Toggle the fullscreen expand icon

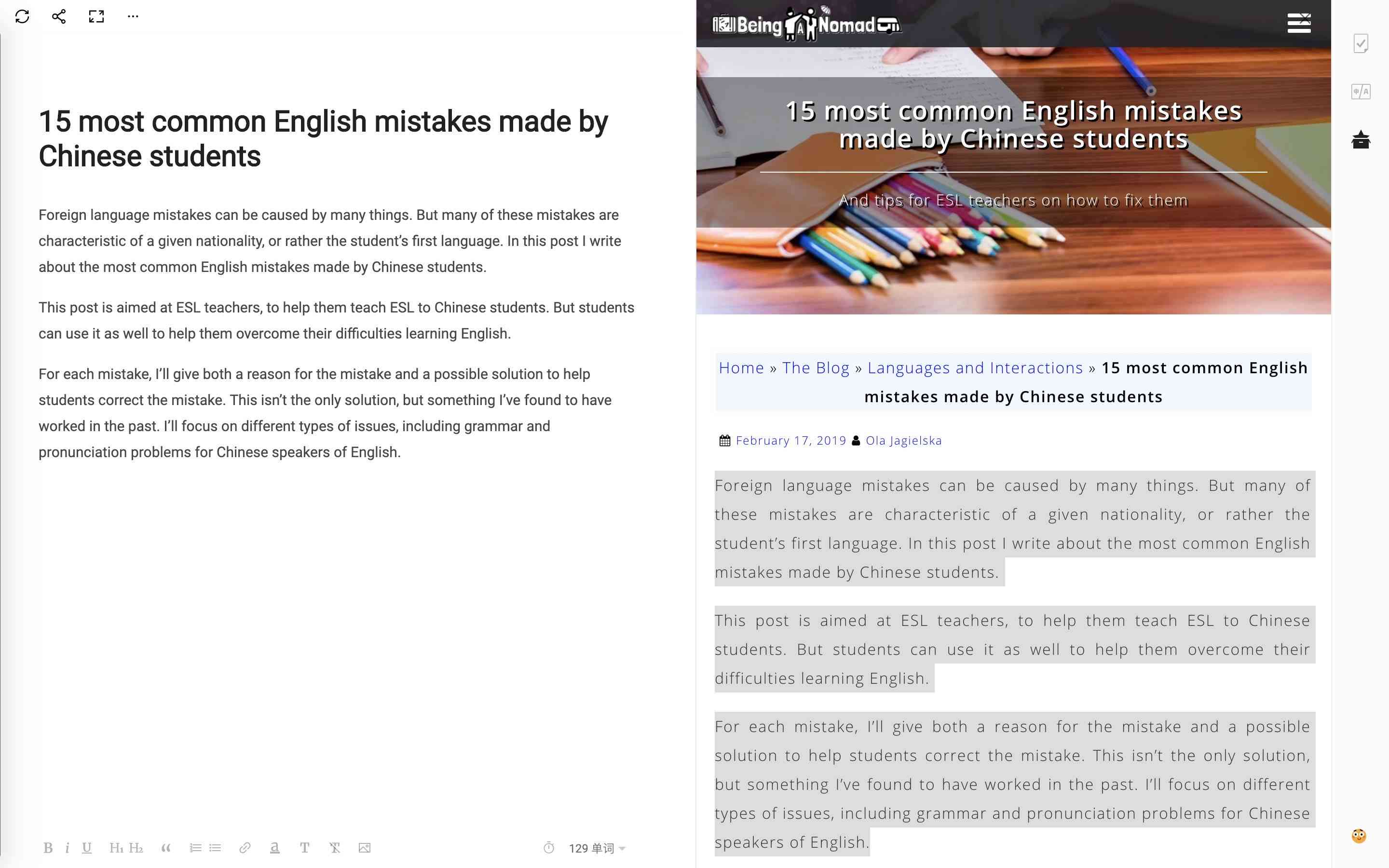tap(96, 16)
